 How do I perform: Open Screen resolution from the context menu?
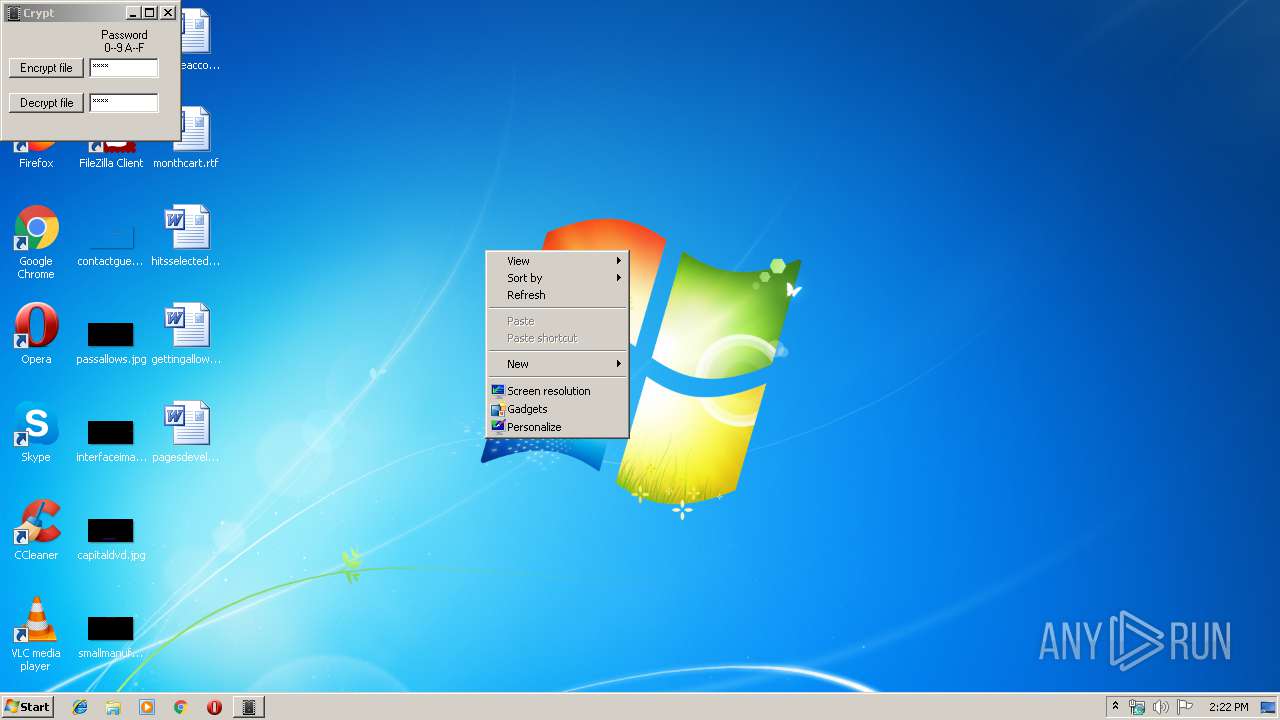pyautogui.click(x=557, y=391)
